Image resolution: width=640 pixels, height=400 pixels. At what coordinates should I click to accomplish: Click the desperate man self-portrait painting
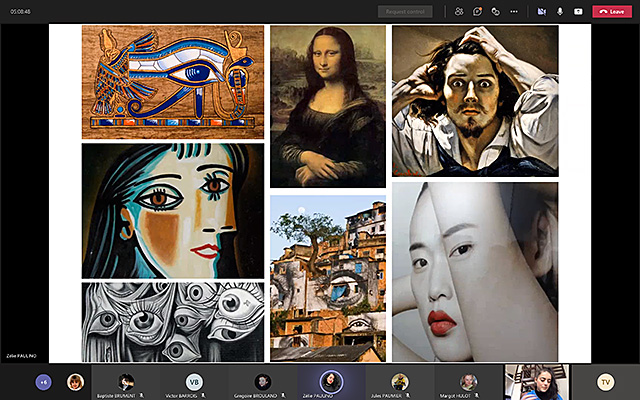(475, 101)
